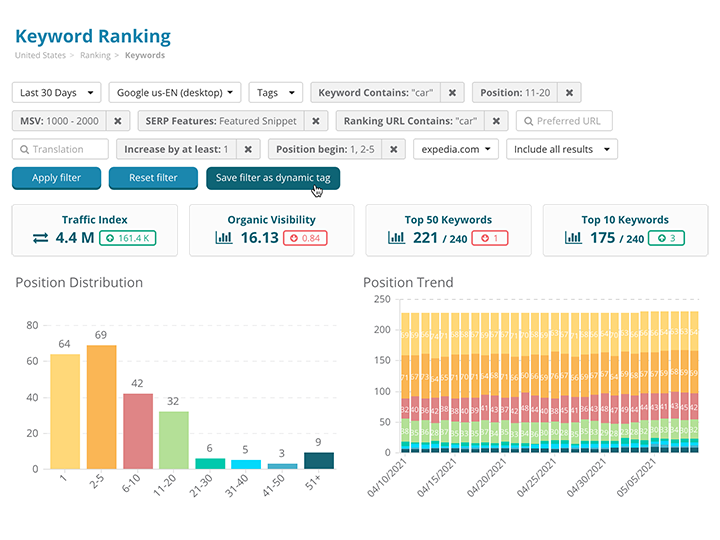The width and height of the screenshot is (720, 540).
Task: Delete the MSV 1000 - 2000 filter
Action: [x=117, y=121]
